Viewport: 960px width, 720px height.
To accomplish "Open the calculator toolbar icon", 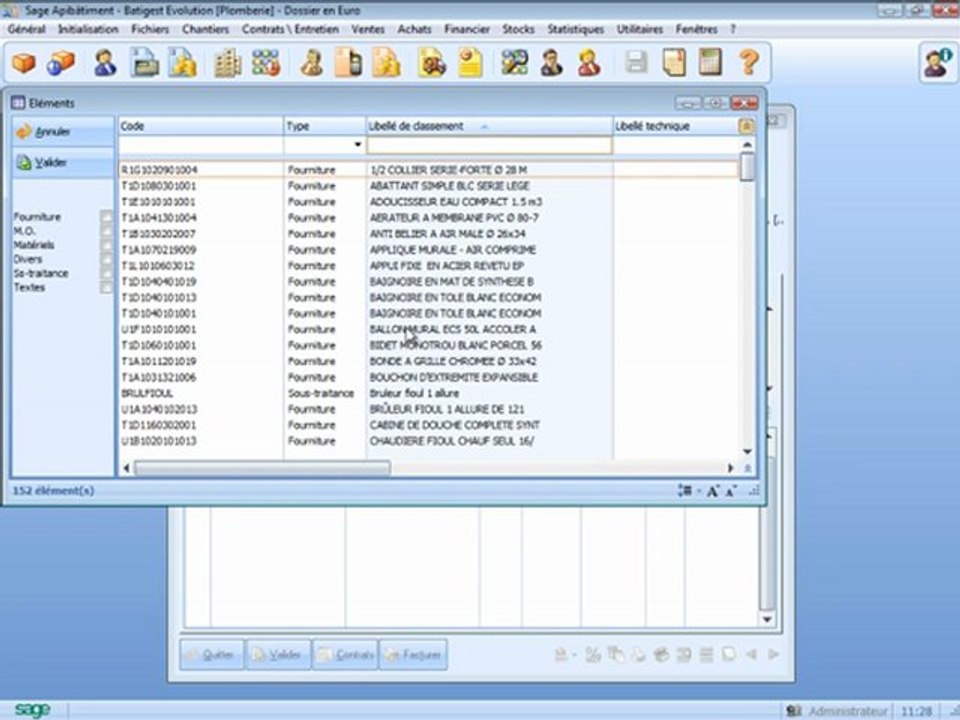I will 710,62.
